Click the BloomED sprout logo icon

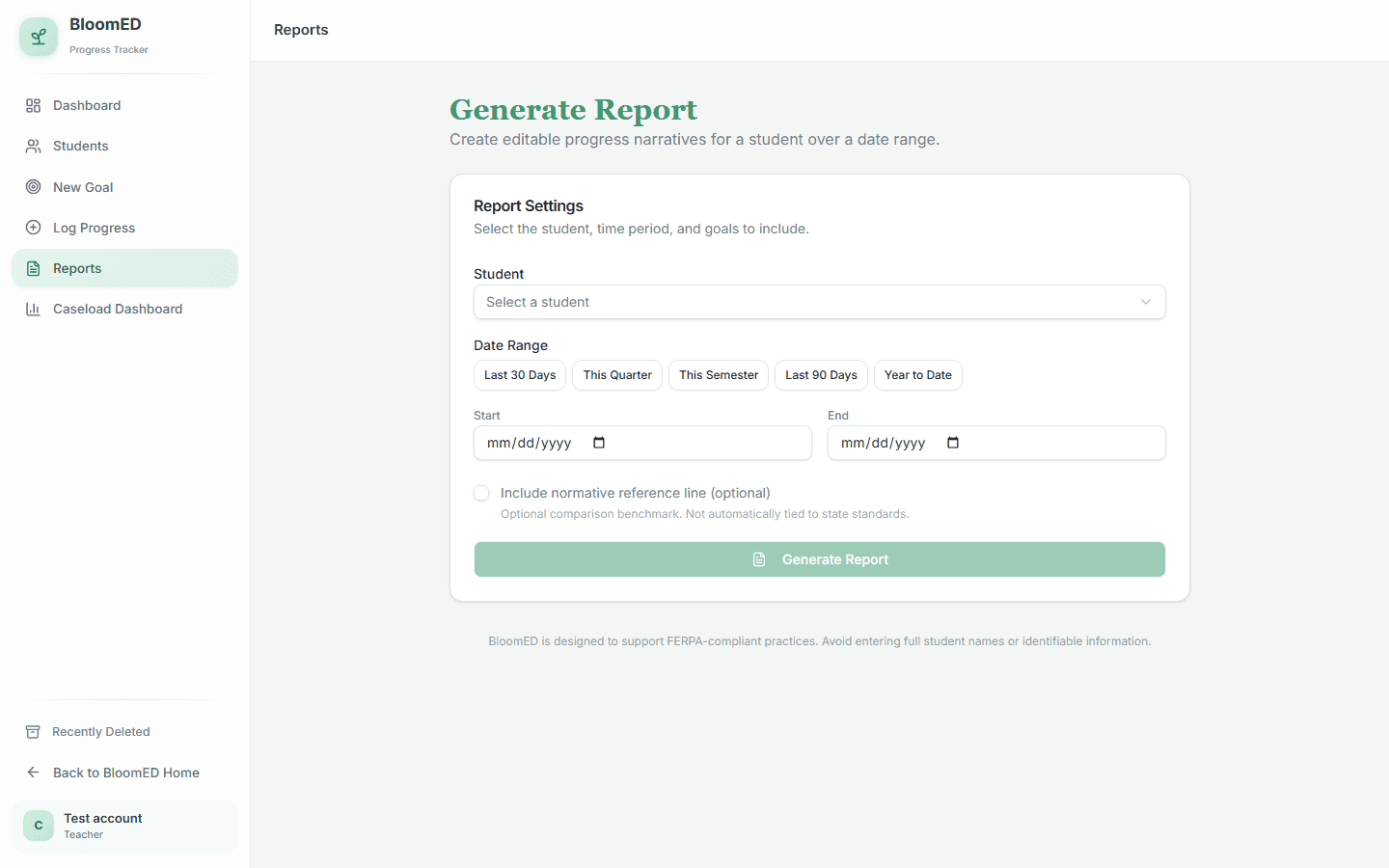pos(39,37)
